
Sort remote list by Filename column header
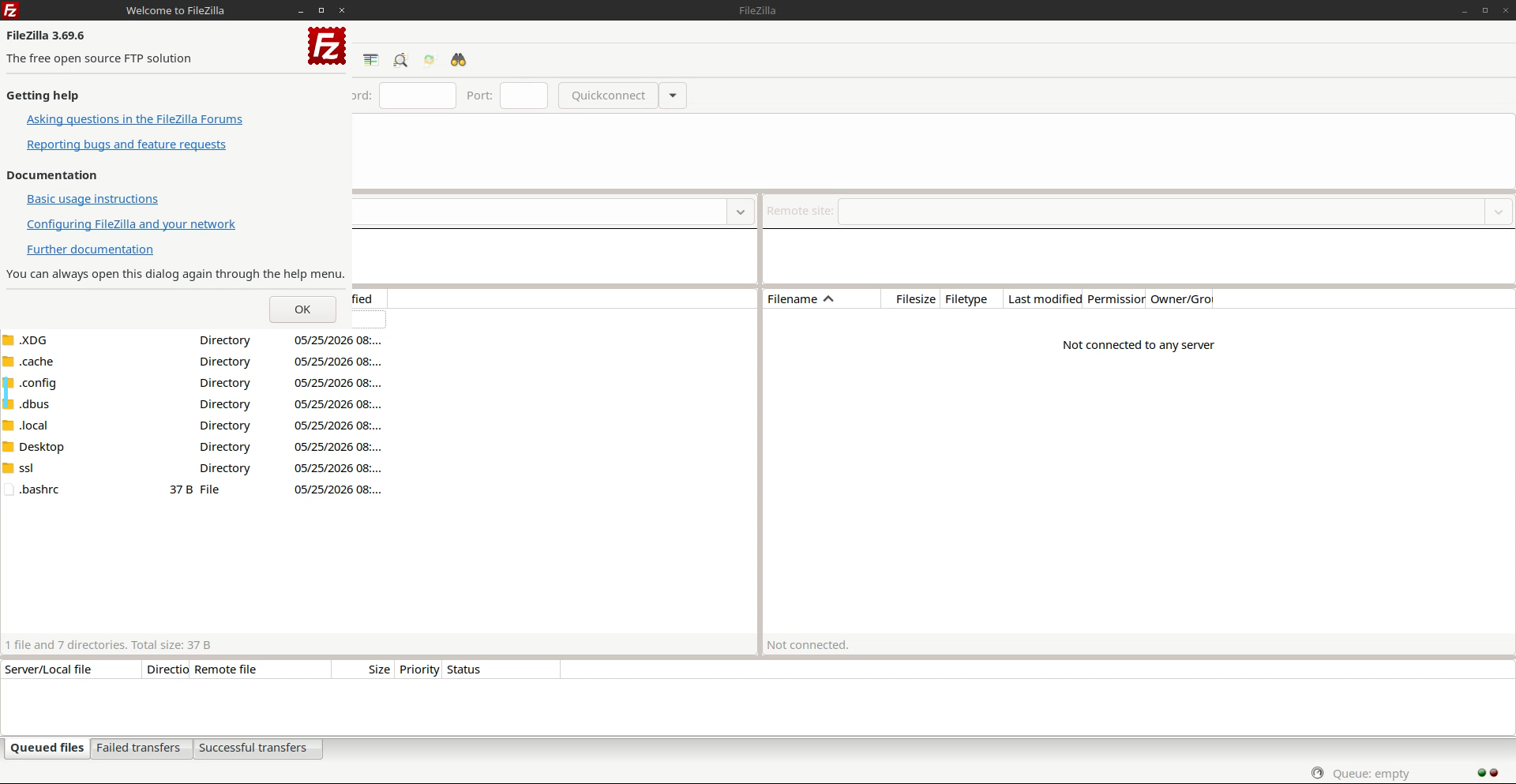click(821, 299)
